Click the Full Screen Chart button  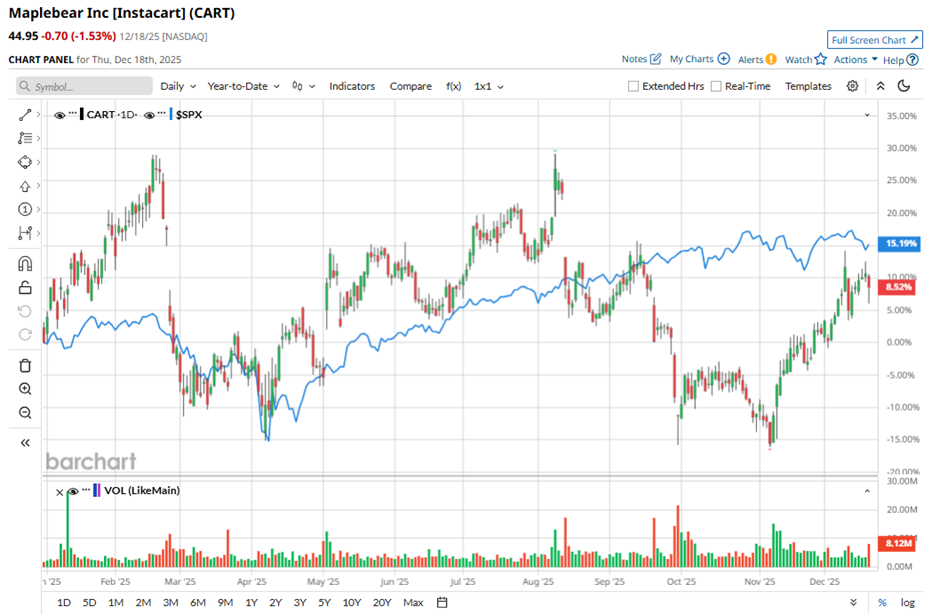(x=875, y=40)
